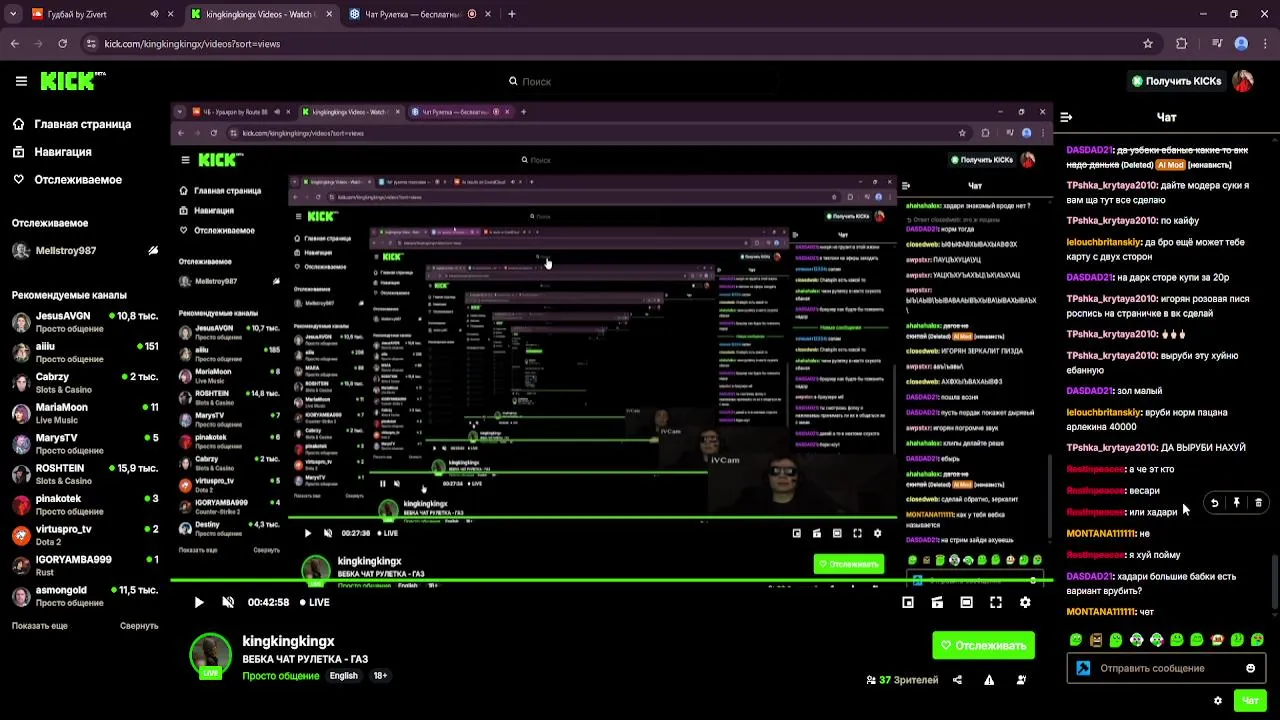Viewport: 1280px width, 720px height.
Task: Open emoji picker in chat input
Action: coord(1250,668)
